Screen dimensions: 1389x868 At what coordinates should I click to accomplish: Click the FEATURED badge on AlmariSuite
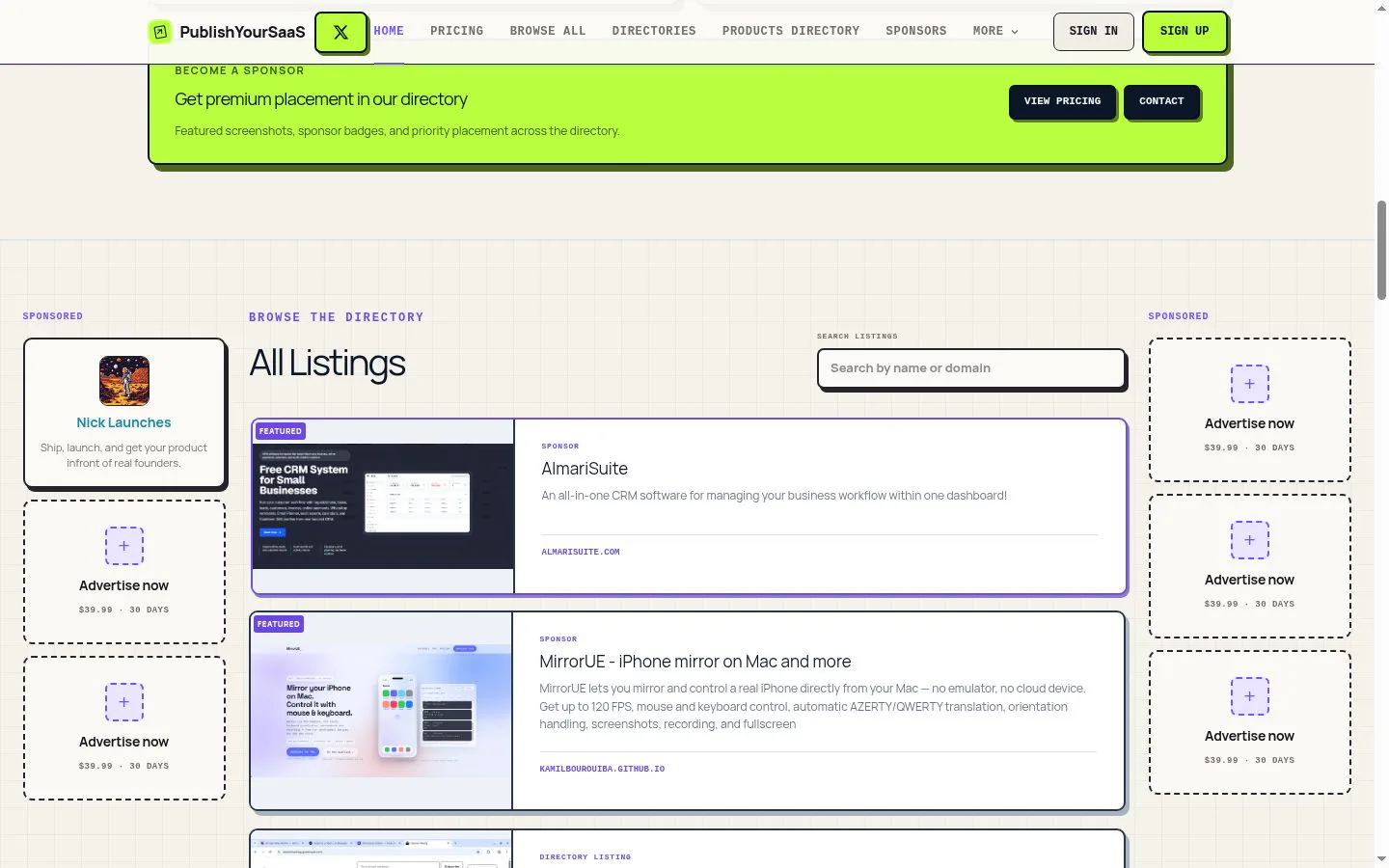coord(281,431)
